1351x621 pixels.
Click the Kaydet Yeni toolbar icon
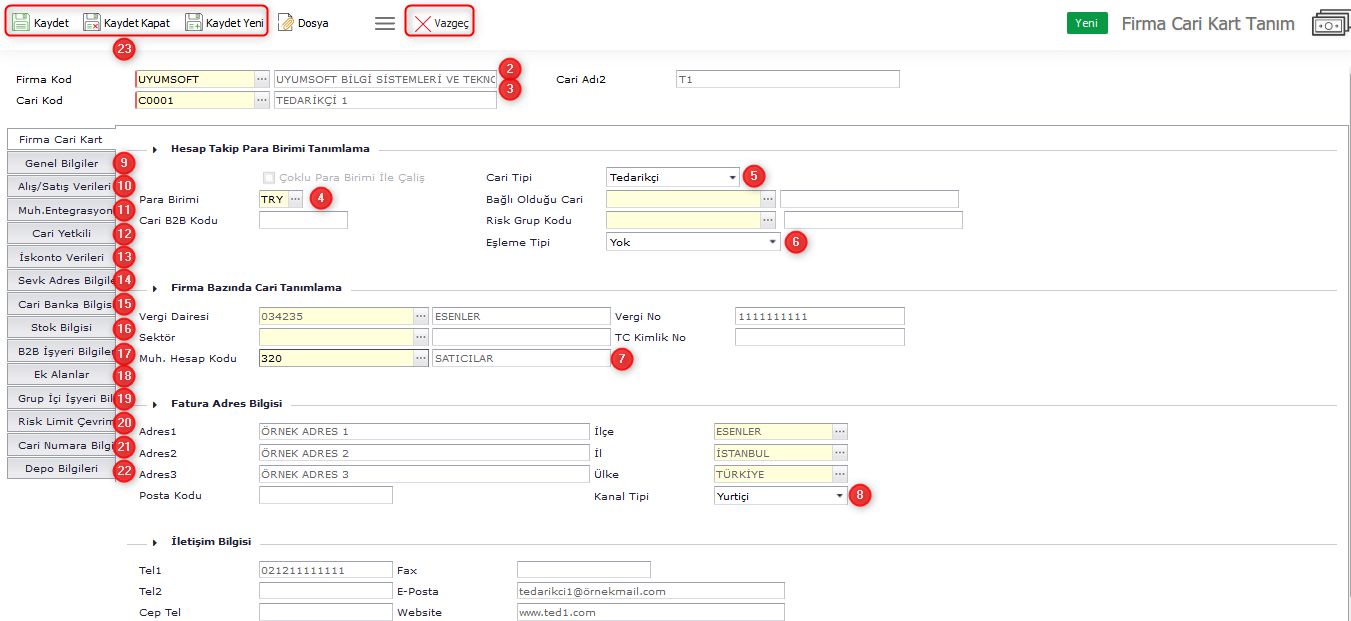(x=194, y=22)
